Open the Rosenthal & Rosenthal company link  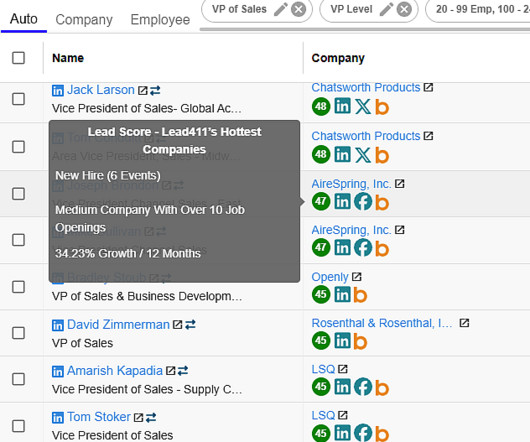[x=382, y=323]
